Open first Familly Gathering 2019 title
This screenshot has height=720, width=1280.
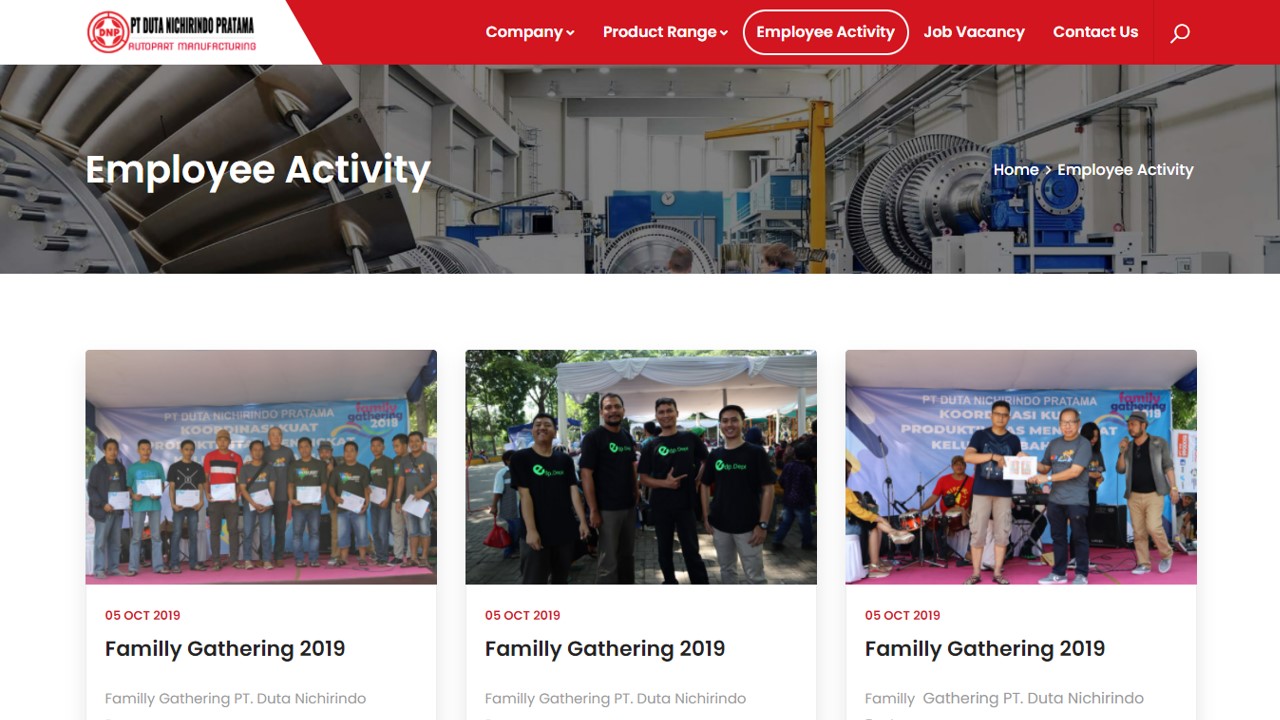pyautogui.click(x=225, y=649)
